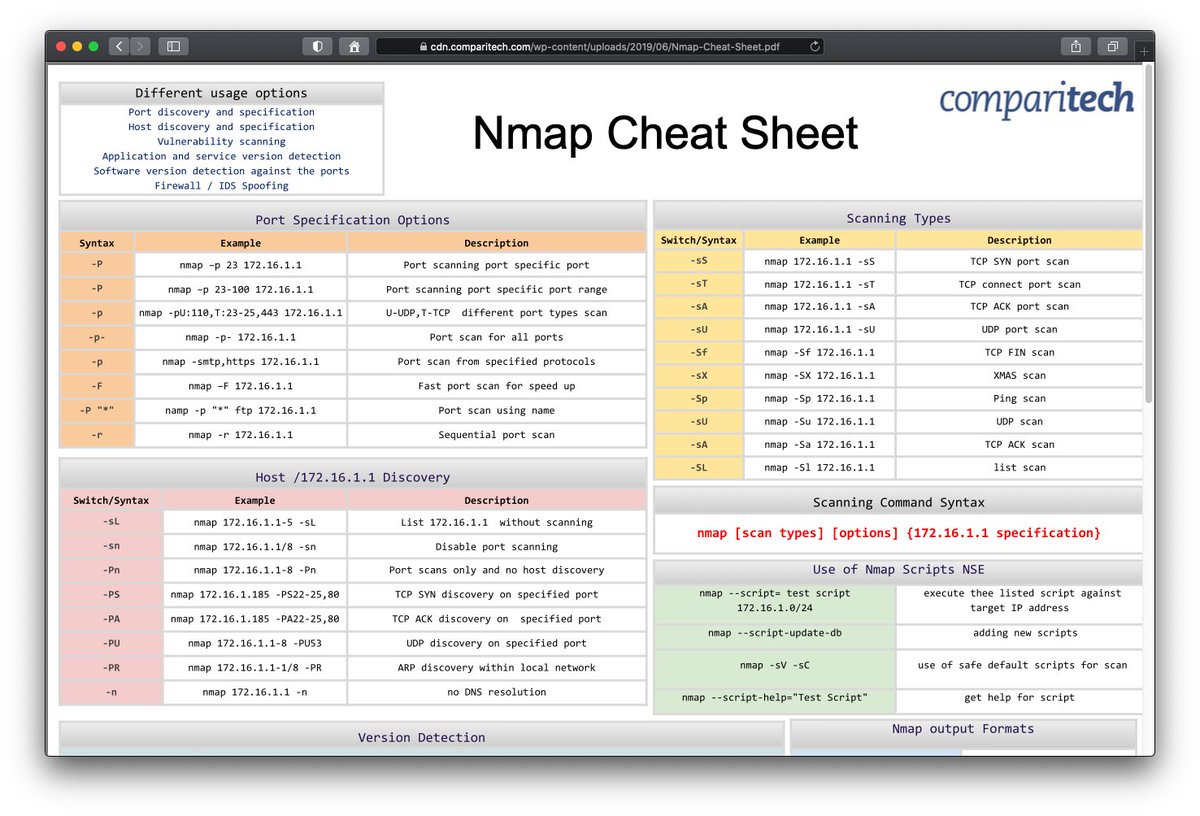Click example nmap –p 23-100 172.16.1.1

click(x=241, y=289)
